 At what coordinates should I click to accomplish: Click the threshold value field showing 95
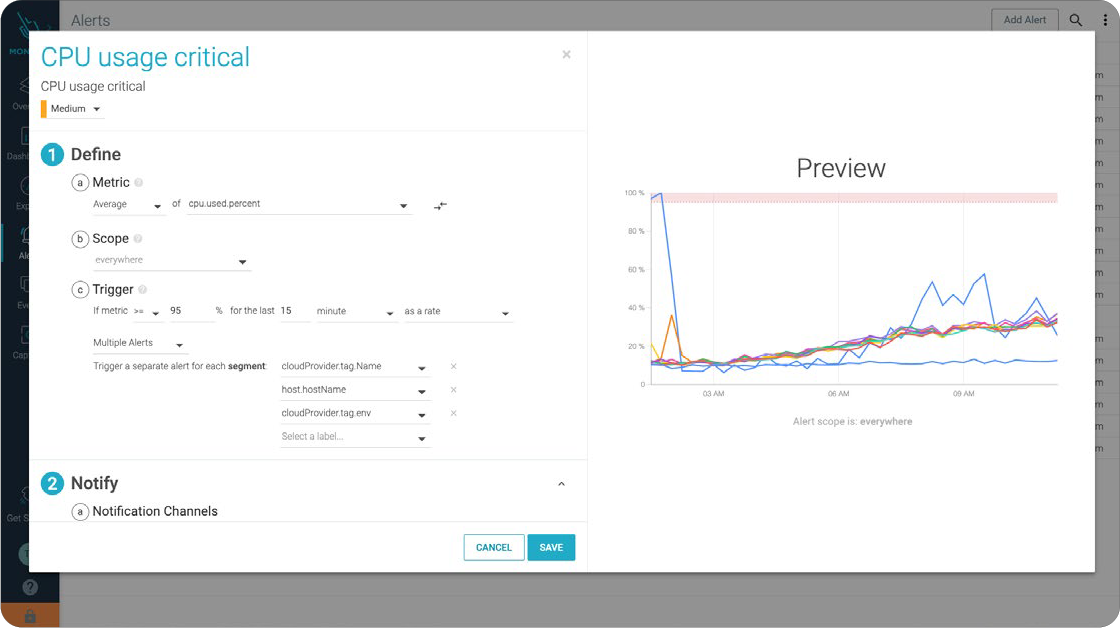(189, 312)
